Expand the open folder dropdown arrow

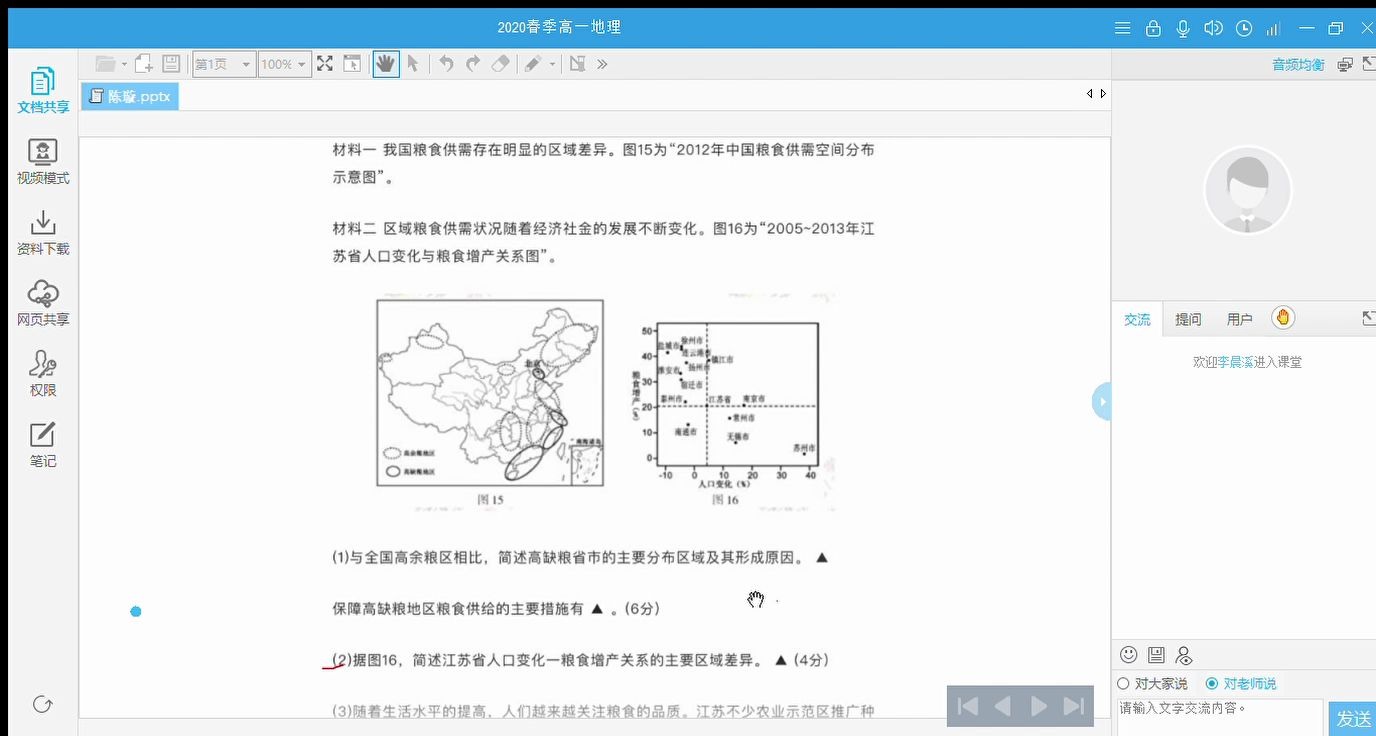coord(124,64)
